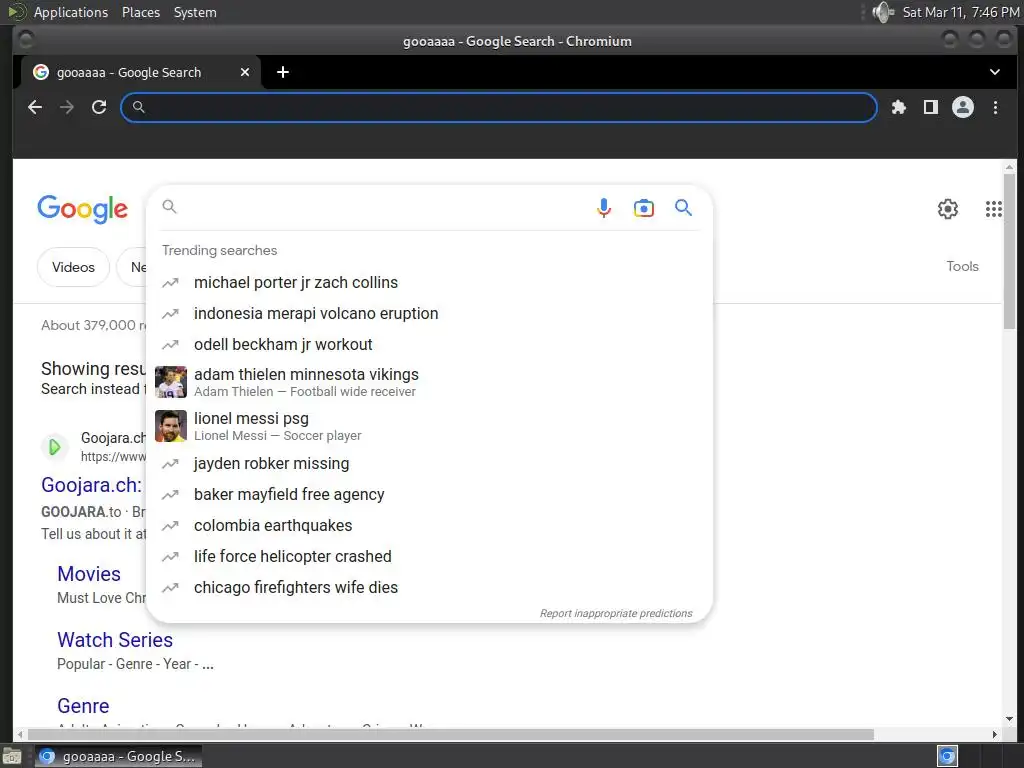Click the horizontal page scrollbar
The image size is (1024, 768).
coord(451,735)
